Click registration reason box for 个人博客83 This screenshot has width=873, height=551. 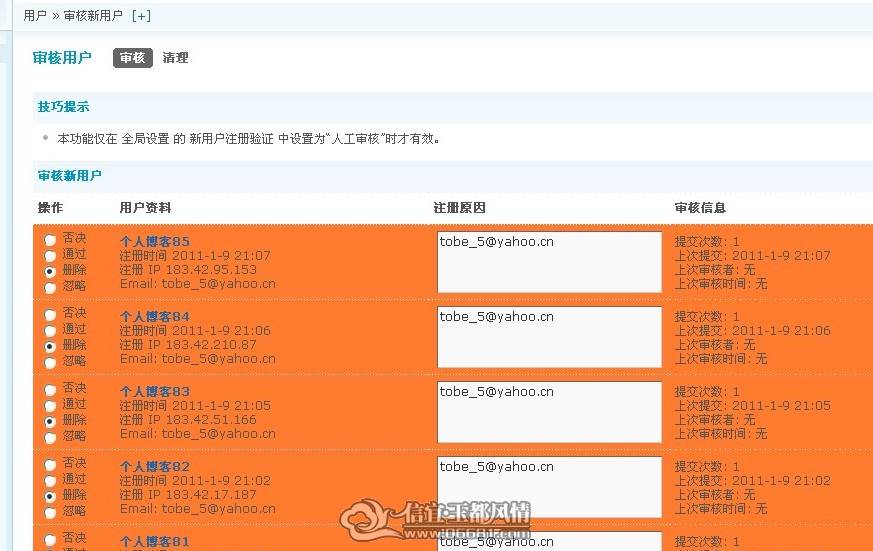[550, 412]
